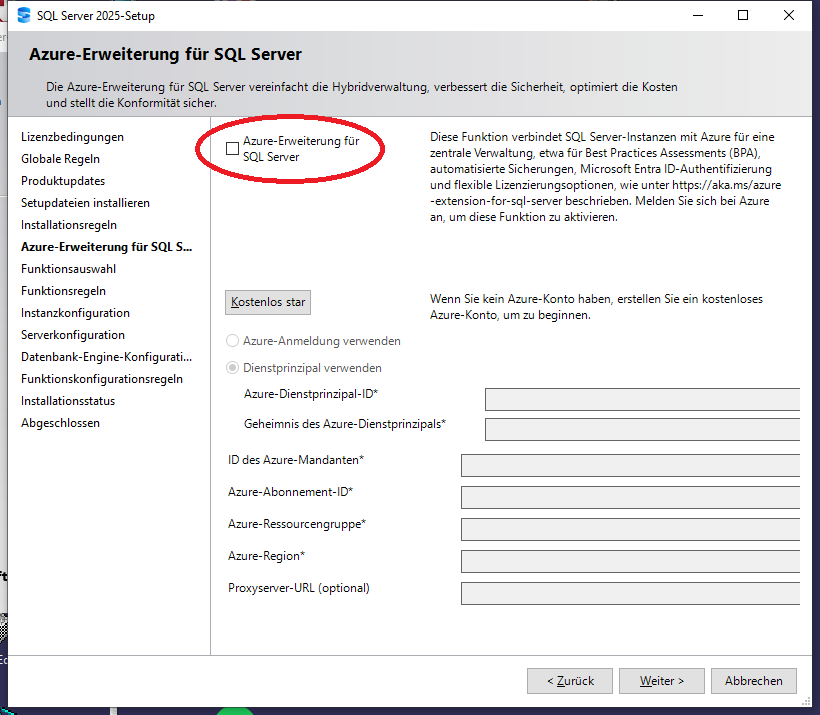Open the Azure-Region field
Viewport: 820px width, 715px height.
tap(630, 561)
